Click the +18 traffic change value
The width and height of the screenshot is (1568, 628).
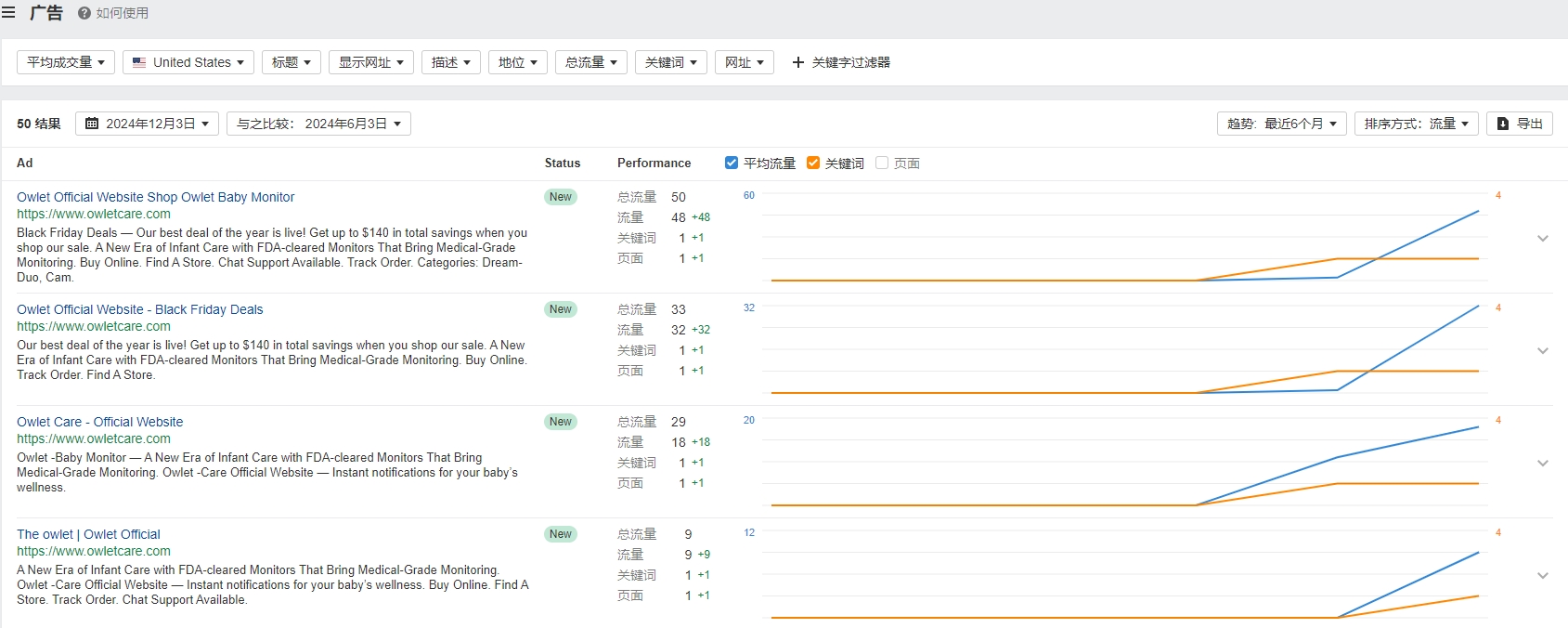pos(701,442)
